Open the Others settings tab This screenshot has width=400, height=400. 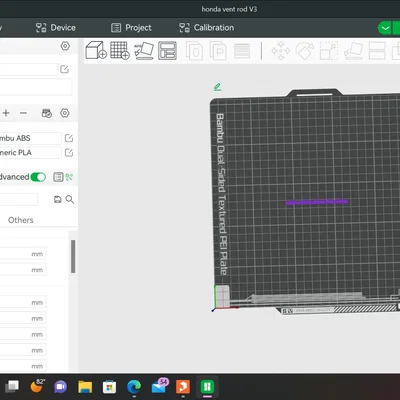coord(21,220)
